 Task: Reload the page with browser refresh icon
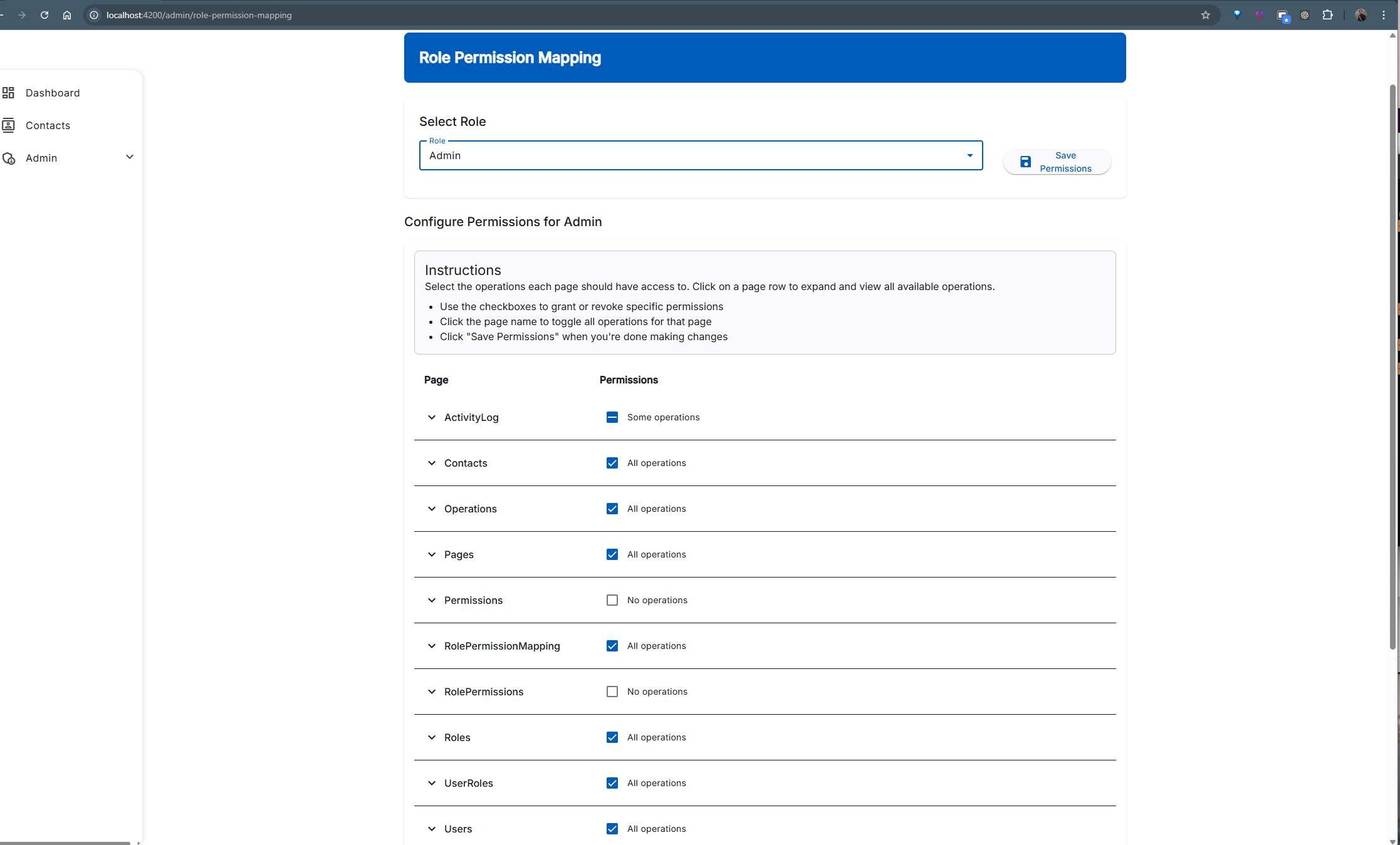(44, 15)
